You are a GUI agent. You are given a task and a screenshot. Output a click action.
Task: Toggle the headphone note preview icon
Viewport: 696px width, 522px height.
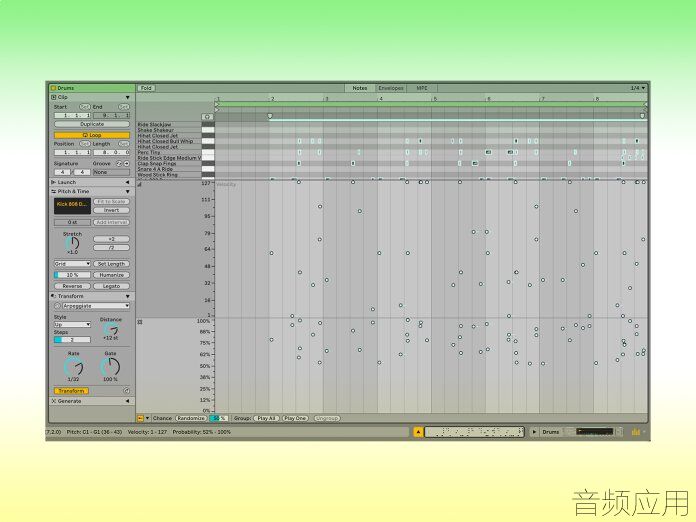click(x=208, y=117)
